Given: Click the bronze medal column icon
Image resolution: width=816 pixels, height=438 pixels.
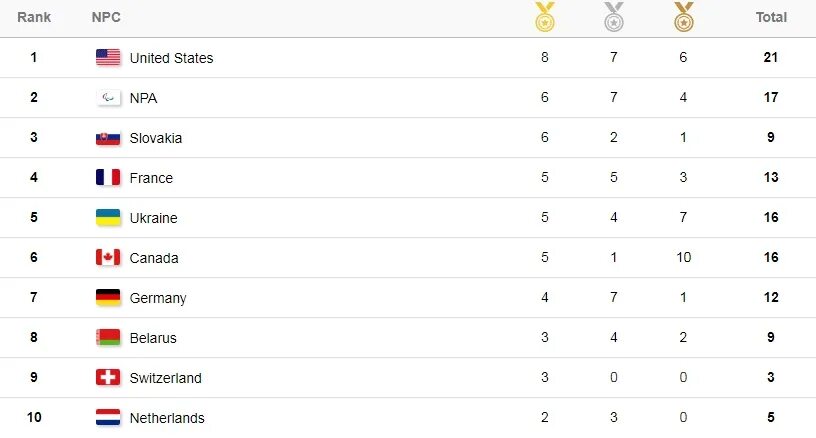Looking at the screenshot, I should [x=683, y=17].
